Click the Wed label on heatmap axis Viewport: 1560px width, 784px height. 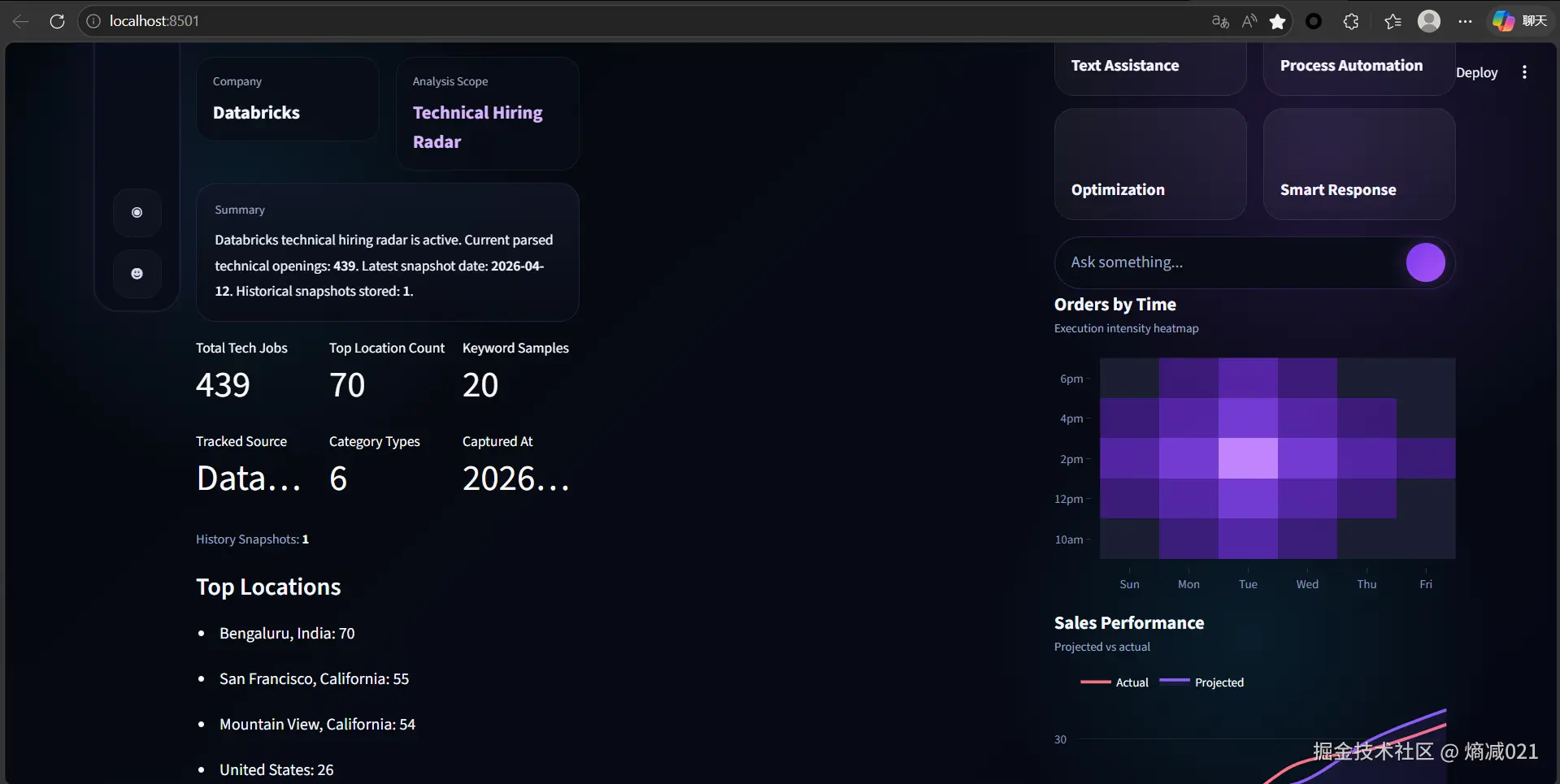click(x=1307, y=584)
